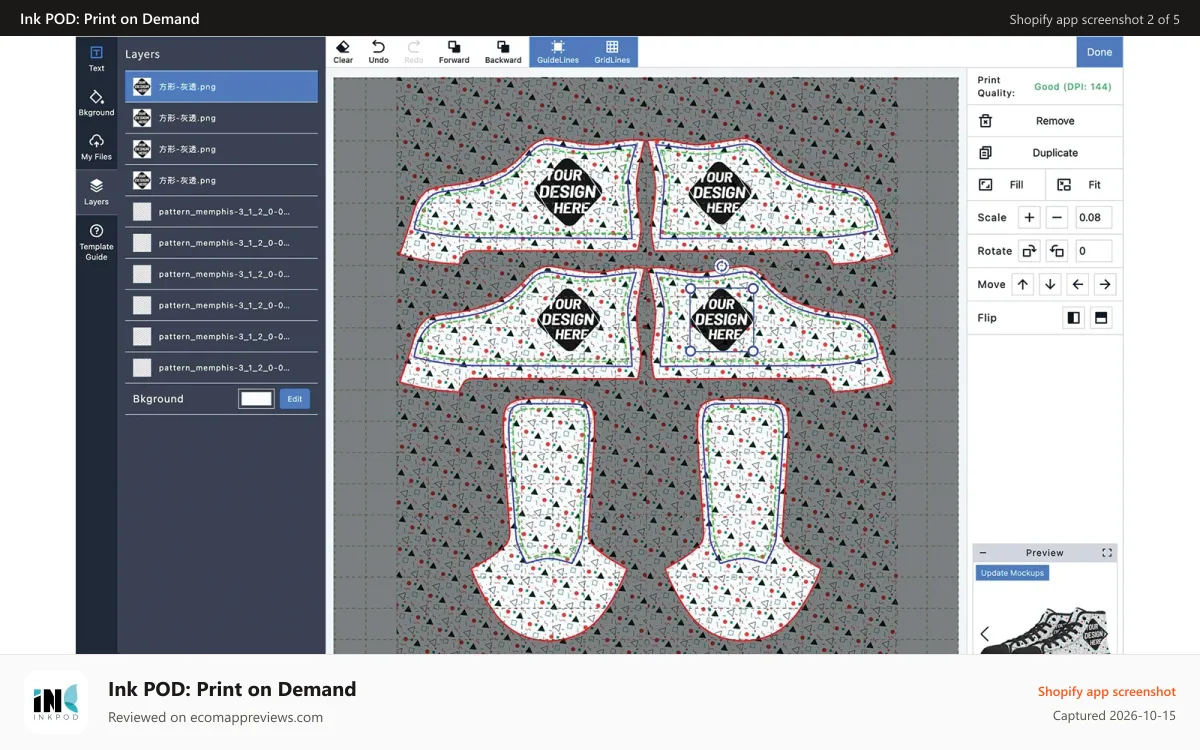The image size is (1200, 750).
Task: Flip the layer vertically
Action: coord(1101,318)
